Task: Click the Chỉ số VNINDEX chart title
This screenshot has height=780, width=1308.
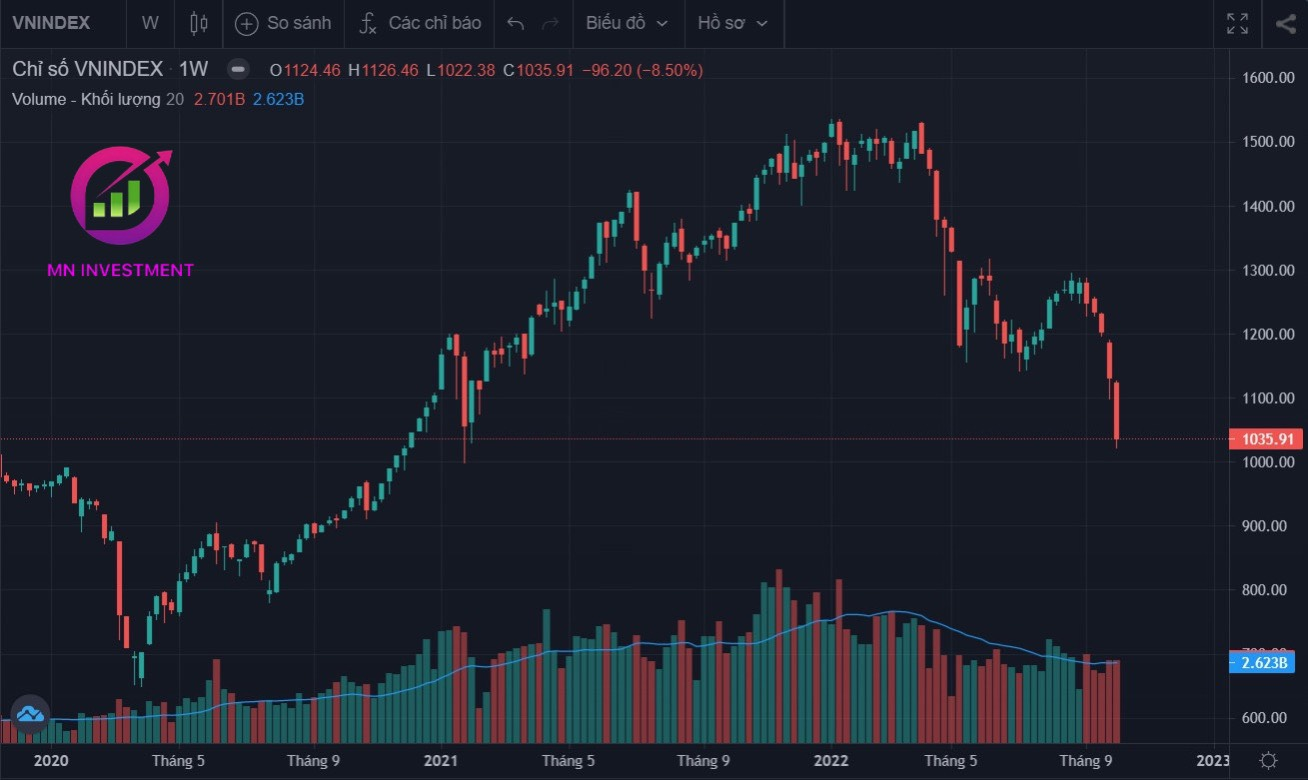Action: [87, 69]
